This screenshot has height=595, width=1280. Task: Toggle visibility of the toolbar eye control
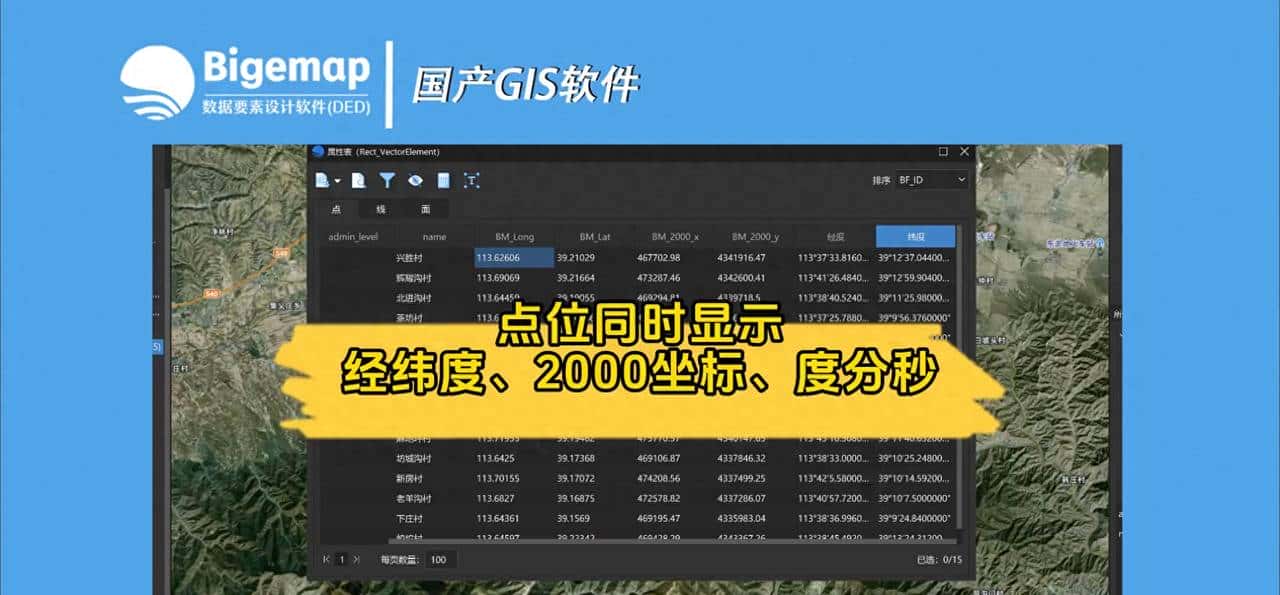415,180
